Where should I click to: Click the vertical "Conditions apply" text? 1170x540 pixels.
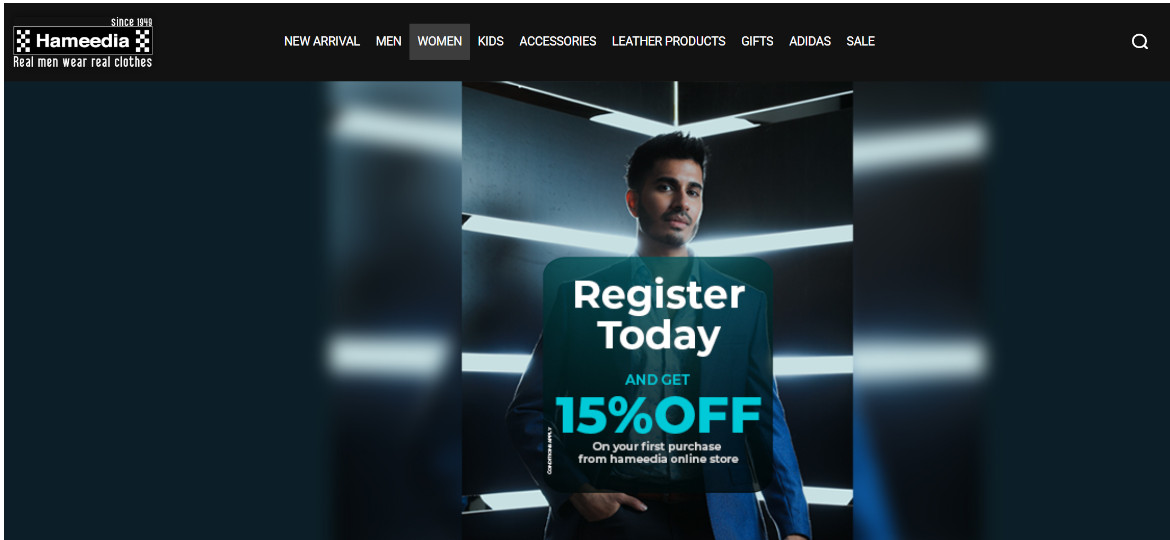(549, 450)
